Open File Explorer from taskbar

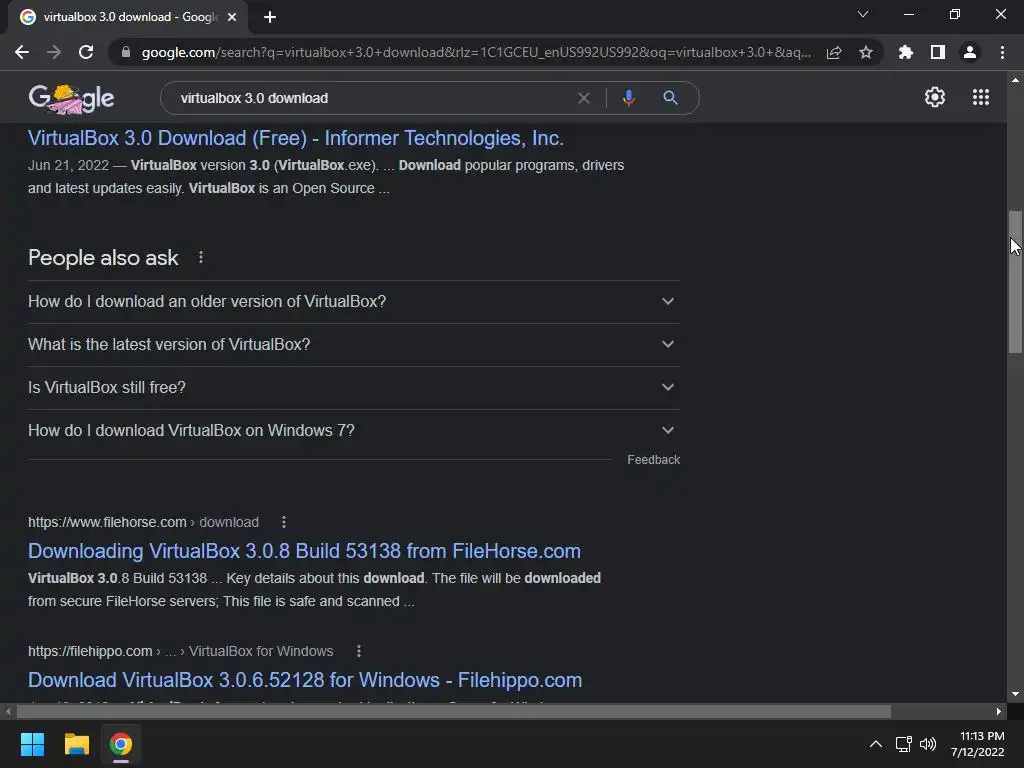pos(76,744)
